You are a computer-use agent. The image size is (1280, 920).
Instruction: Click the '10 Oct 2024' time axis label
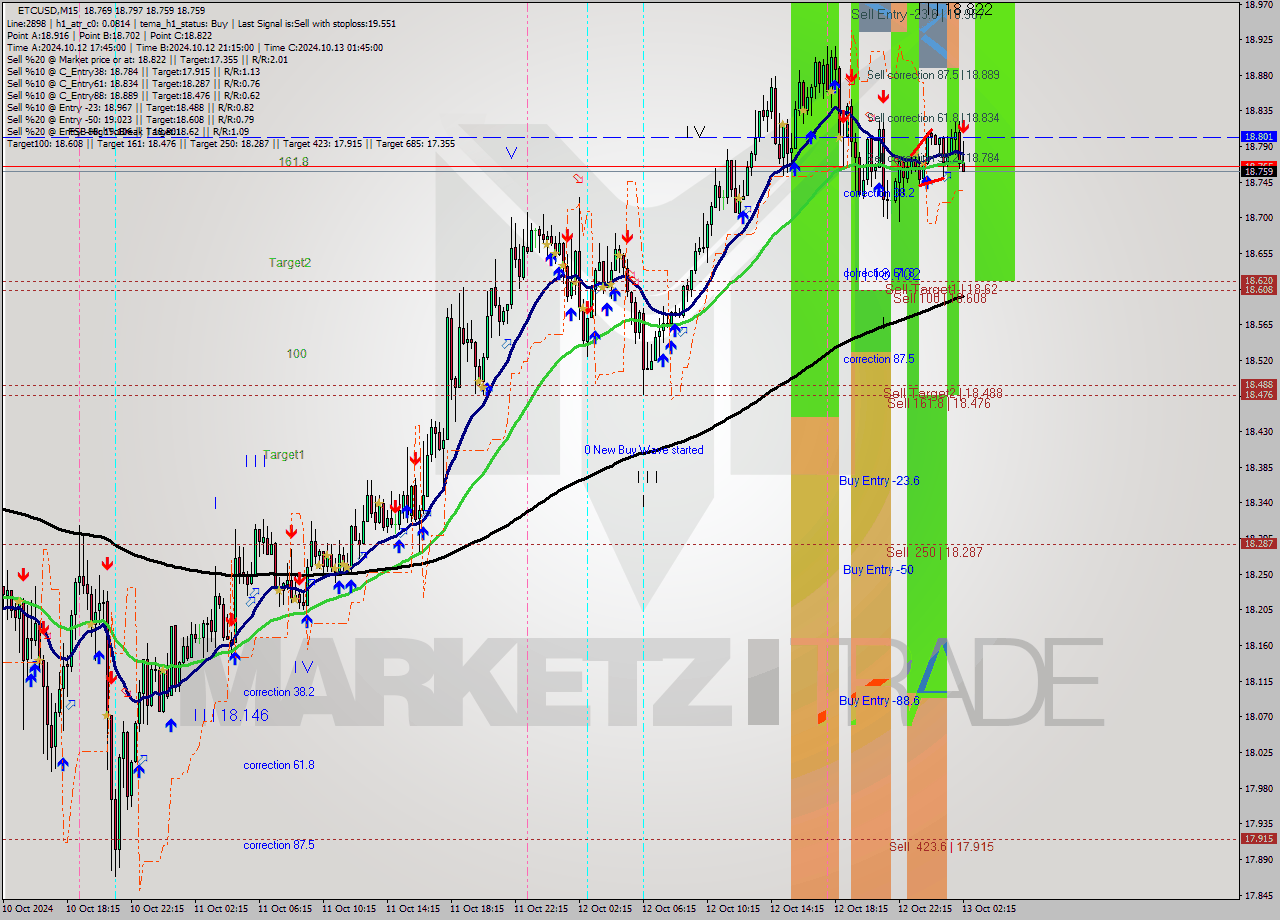click(28, 909)
